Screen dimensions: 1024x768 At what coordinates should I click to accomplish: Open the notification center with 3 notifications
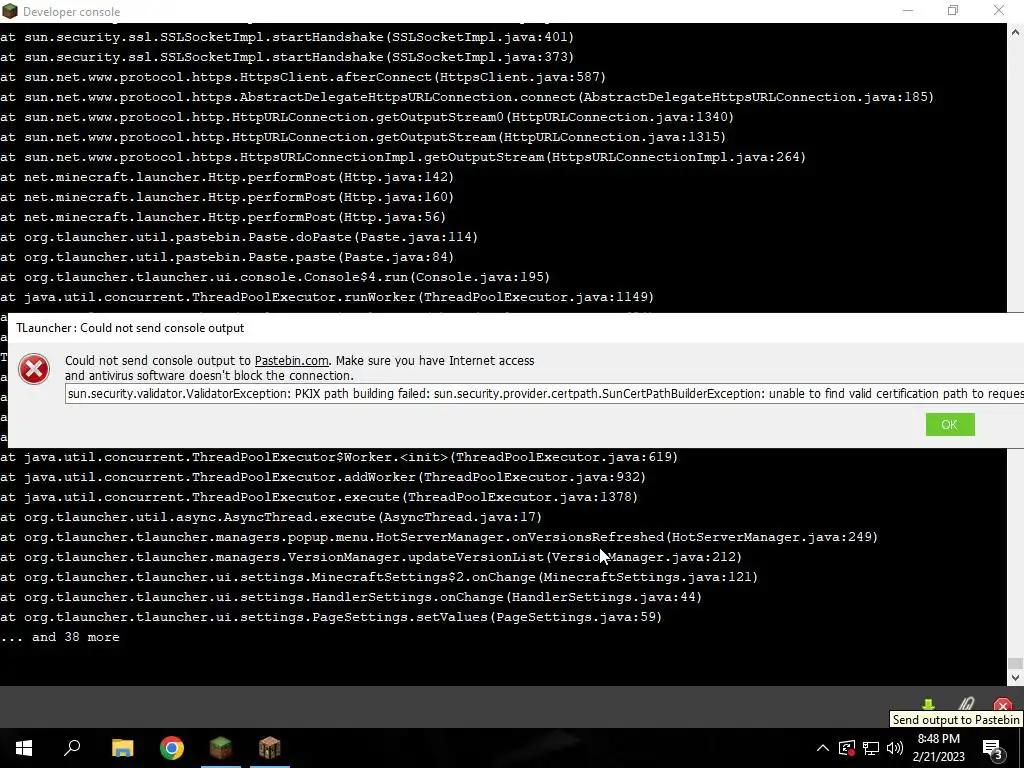(994, 748)
